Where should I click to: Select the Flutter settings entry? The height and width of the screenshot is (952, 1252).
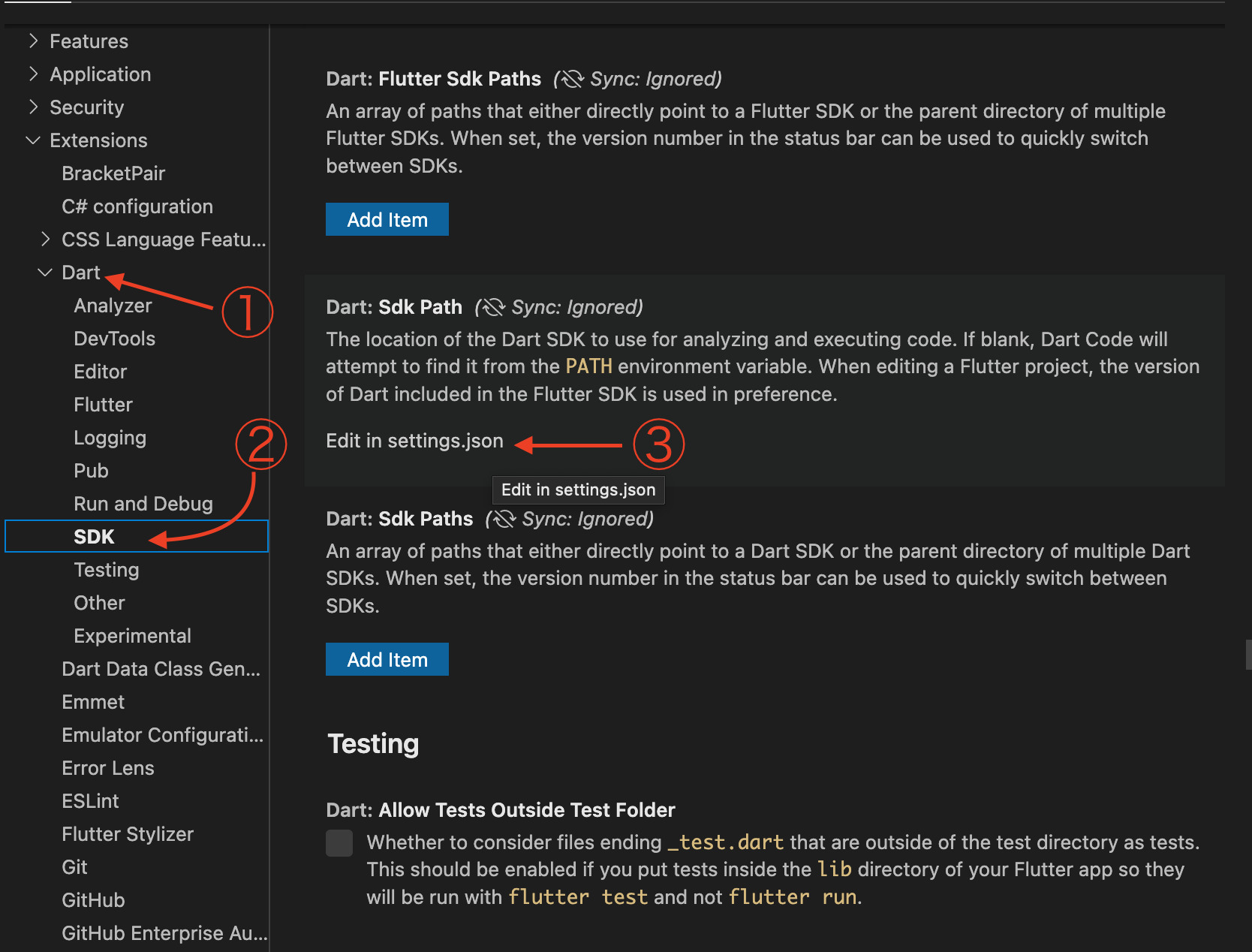(x=103, y=404)
